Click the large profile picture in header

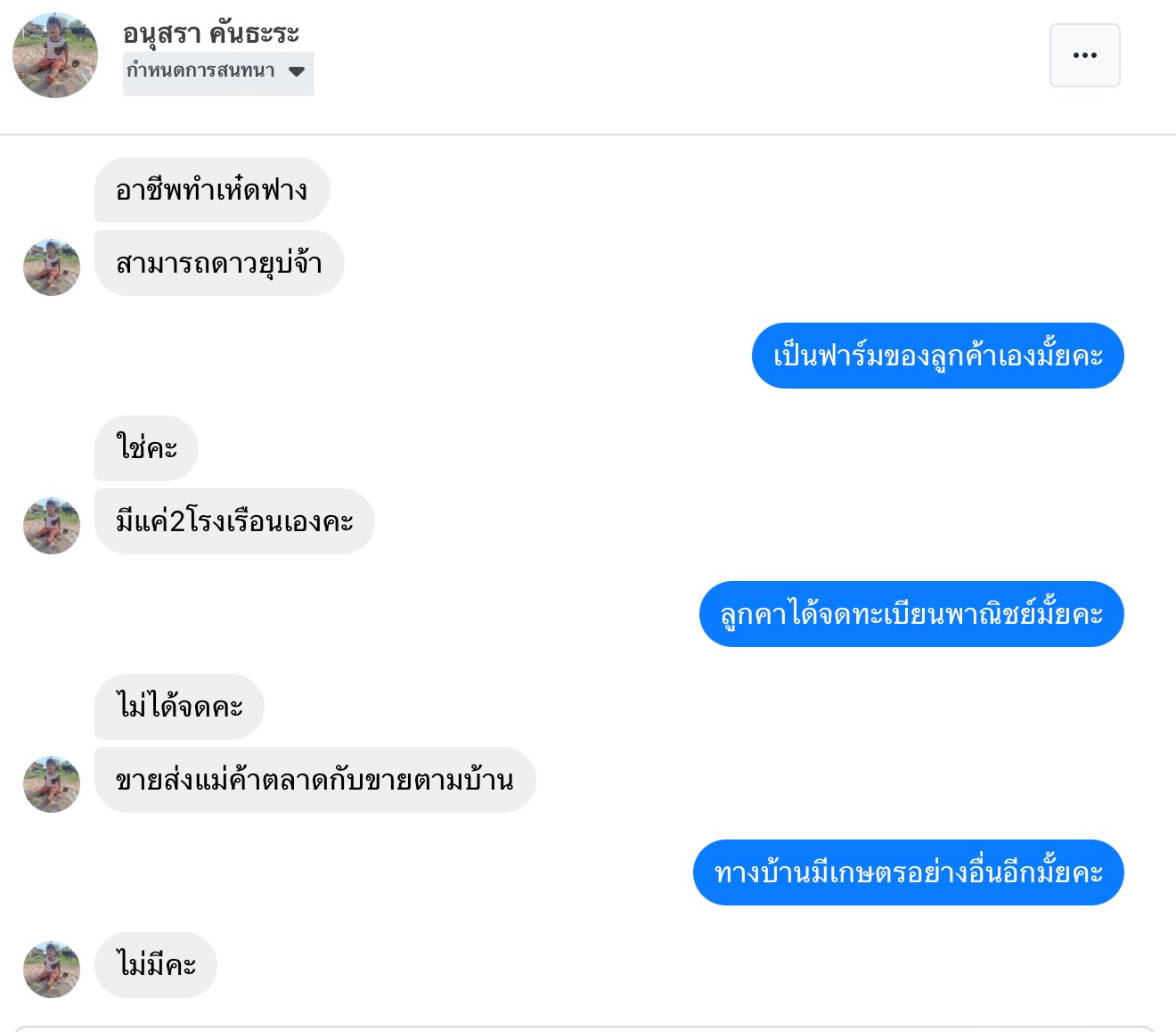(x=55, y=55)
